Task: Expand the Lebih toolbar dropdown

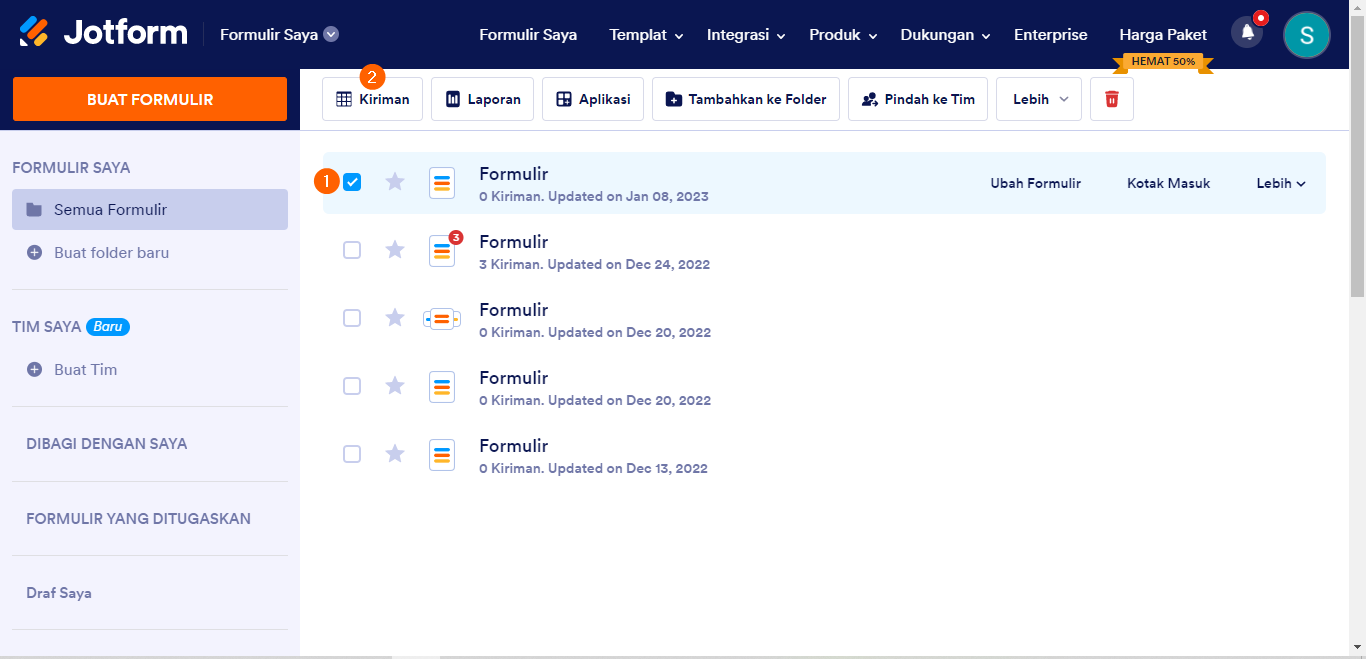Action: 1039,99
